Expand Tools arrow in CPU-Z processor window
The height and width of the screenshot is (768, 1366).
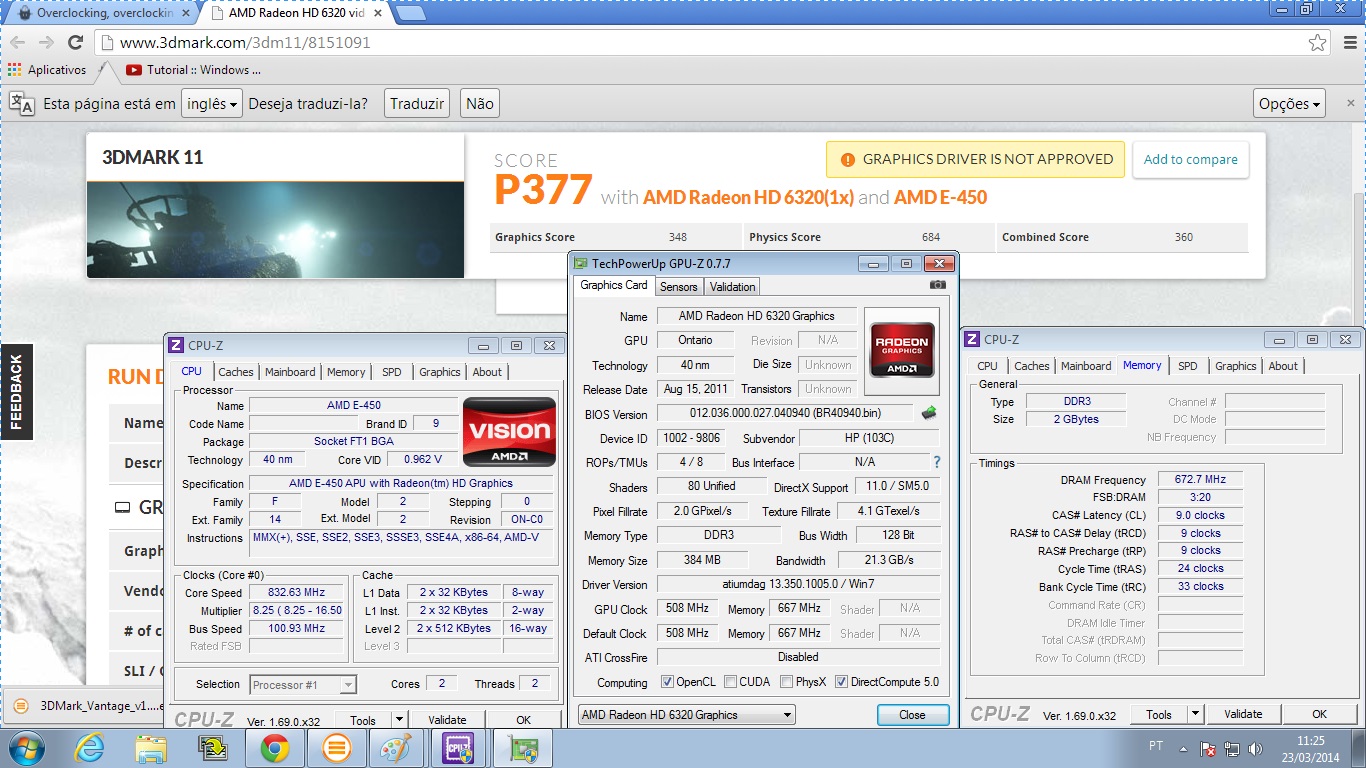tap(399, 720)
